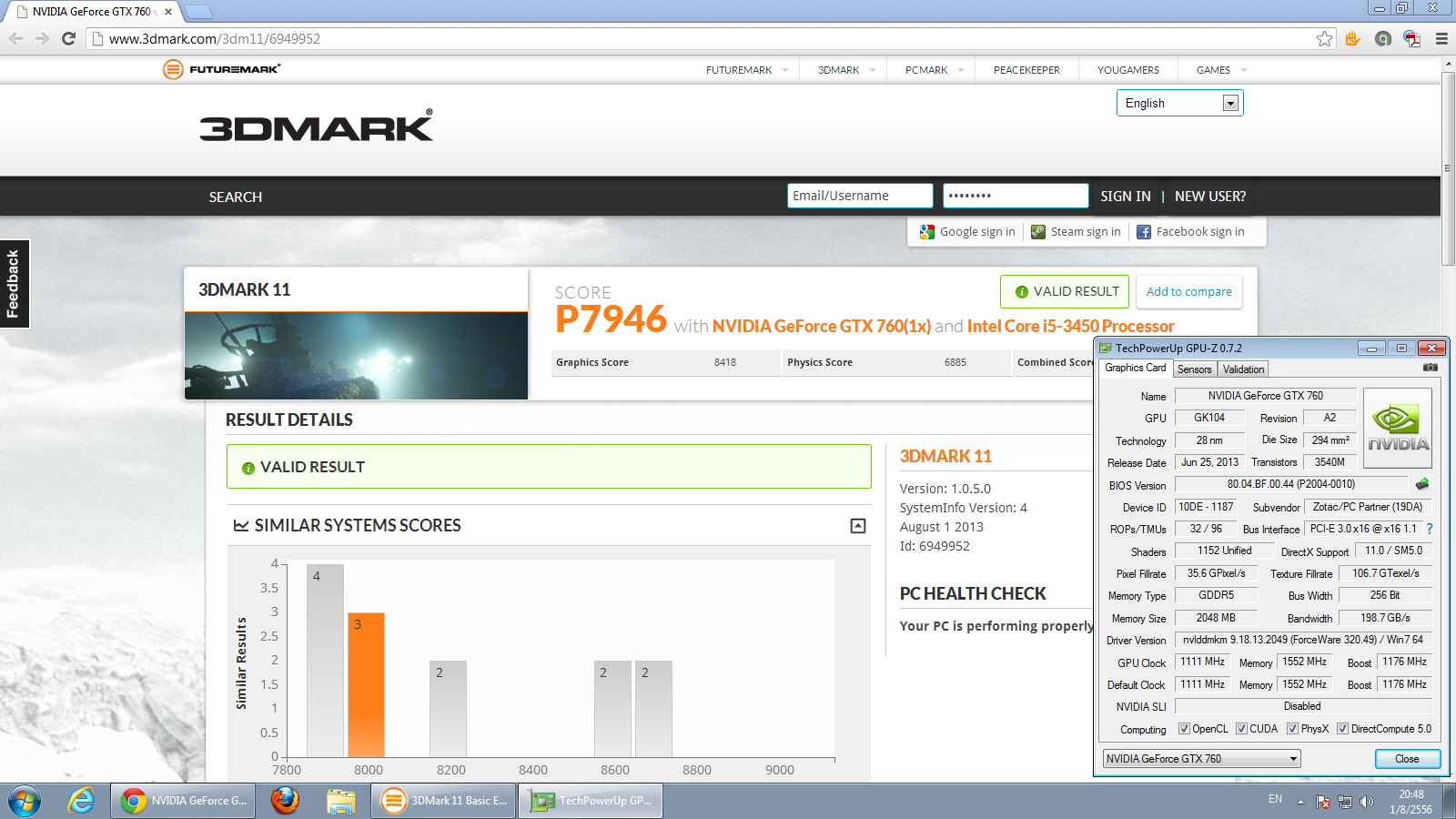Screen dimensions: 1456x819
Task: Toggle the OpenCL checkbox in GPU-Z
Action: point(1184,729)
